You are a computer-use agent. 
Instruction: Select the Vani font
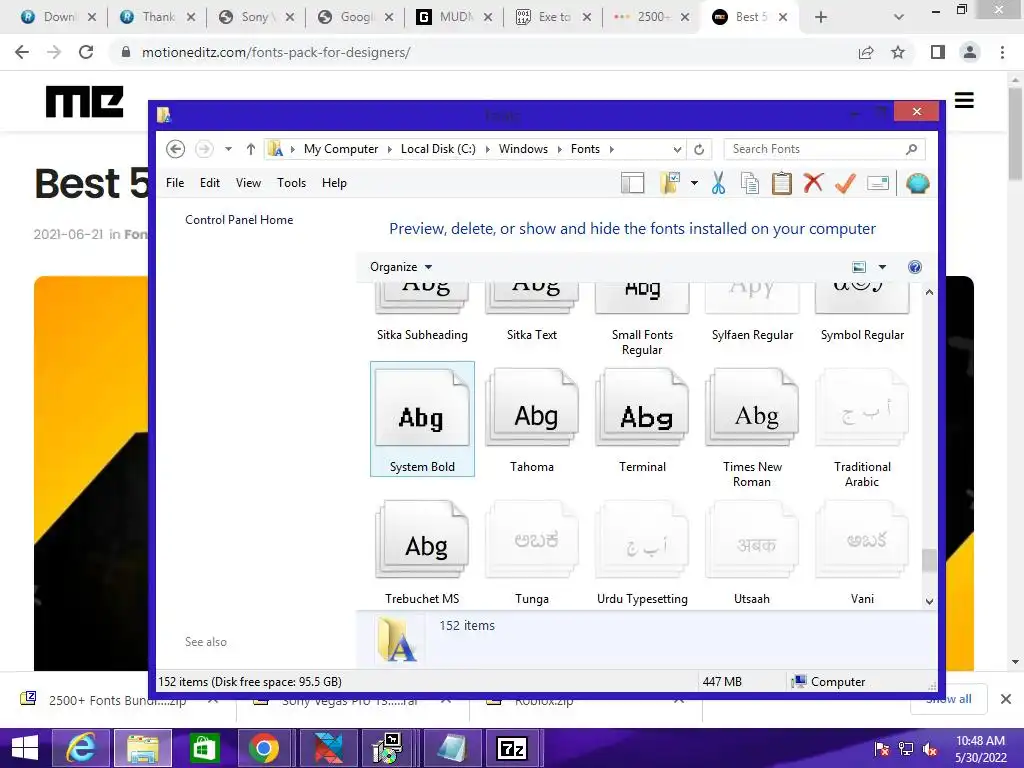(x=862, y=552)
